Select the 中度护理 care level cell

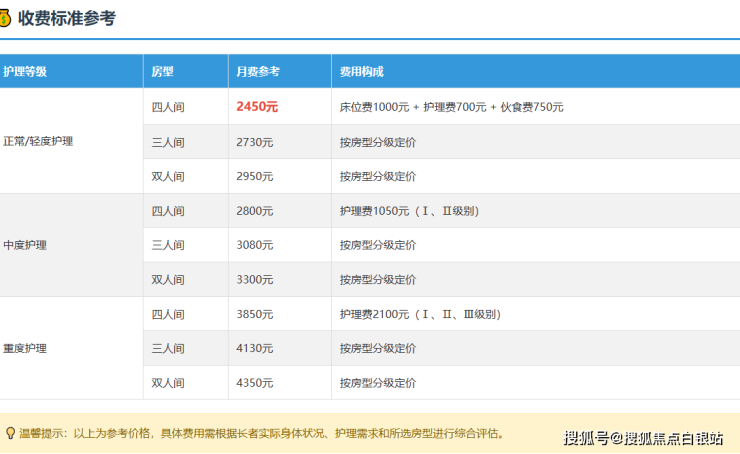tap(25, 245)
